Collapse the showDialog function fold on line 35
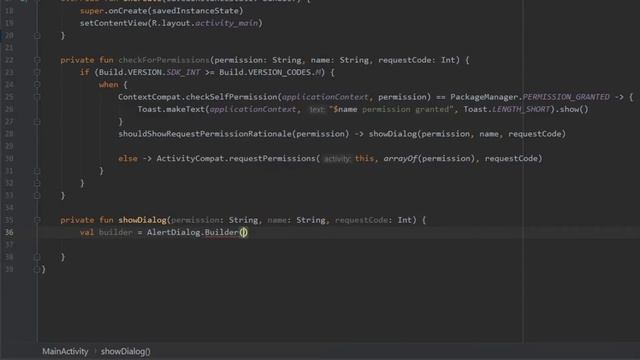 pos(37,220)
